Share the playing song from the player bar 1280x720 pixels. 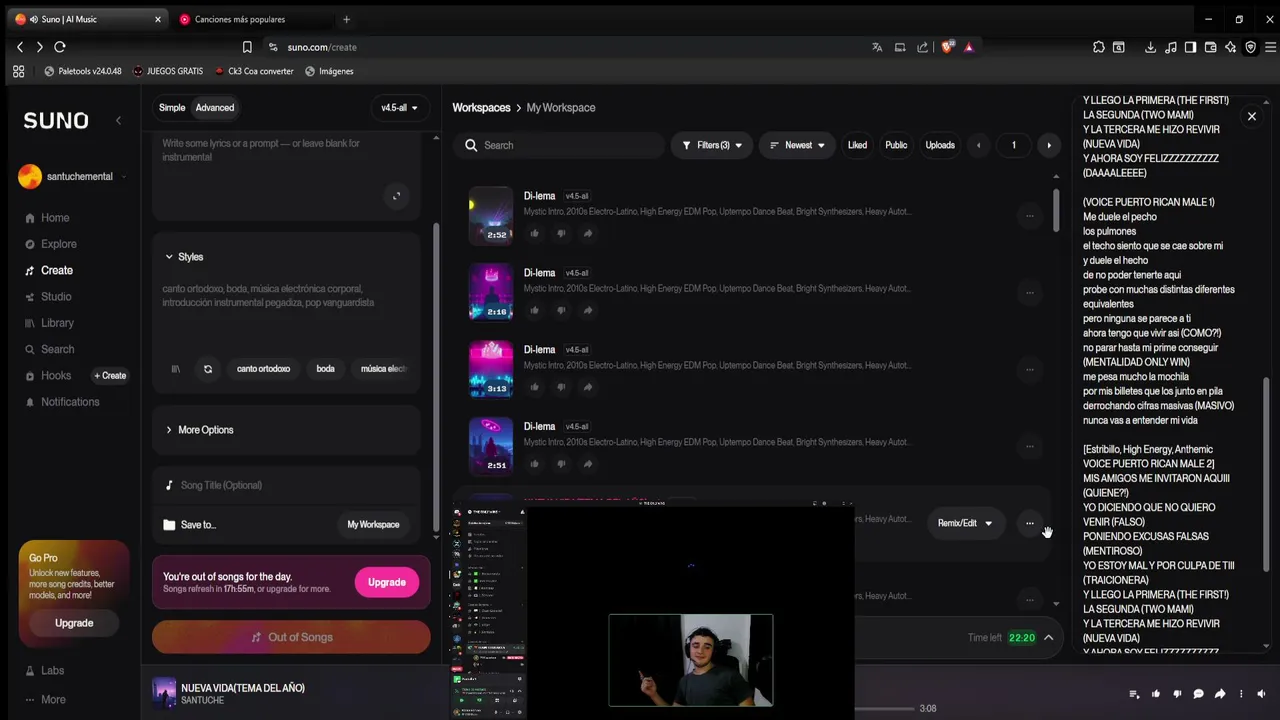point(1220,694)
